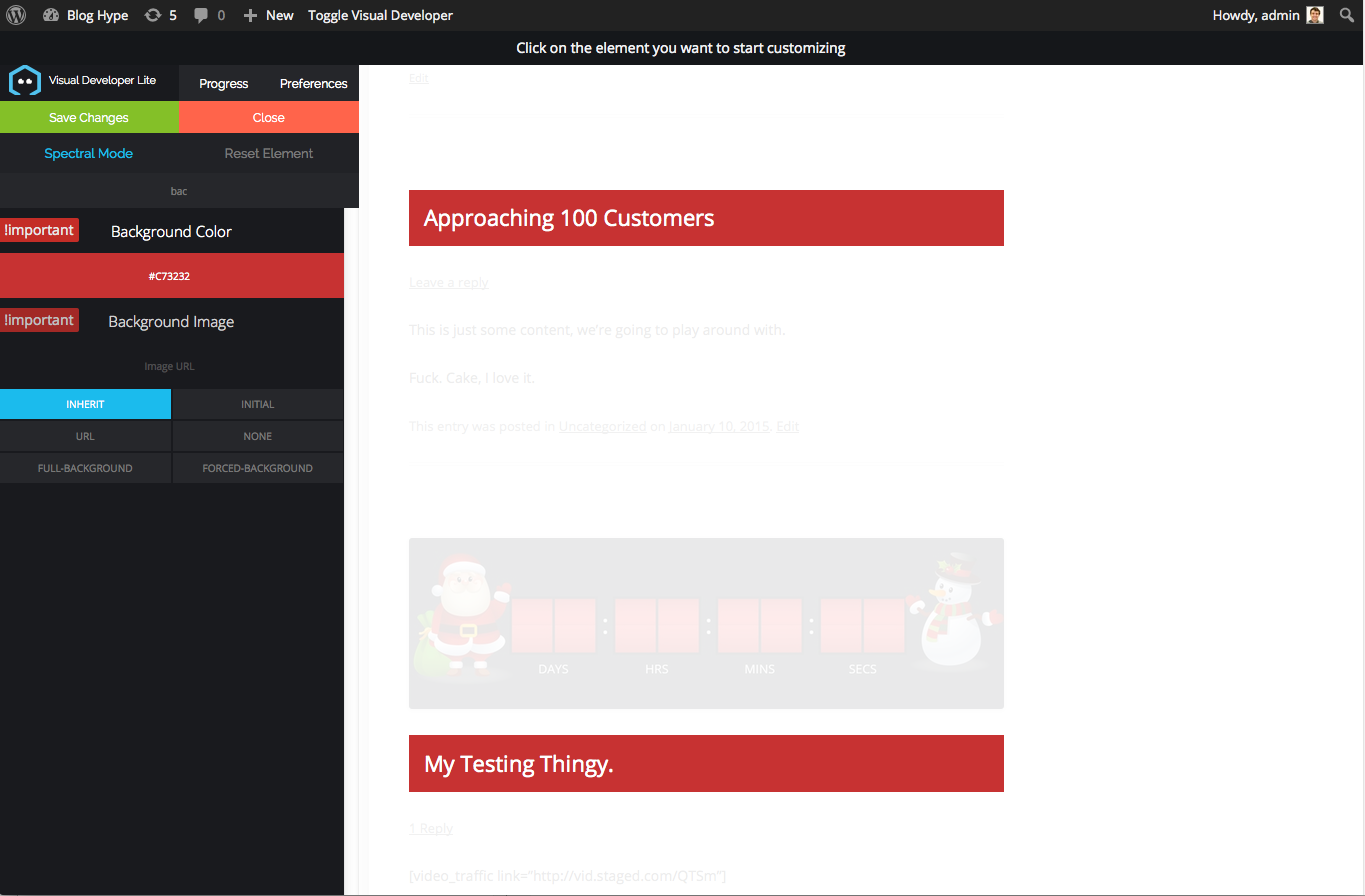The height and width of the screenshot is (896, 1365).
Task: Click the Background Image section heading
Action: 171,321
